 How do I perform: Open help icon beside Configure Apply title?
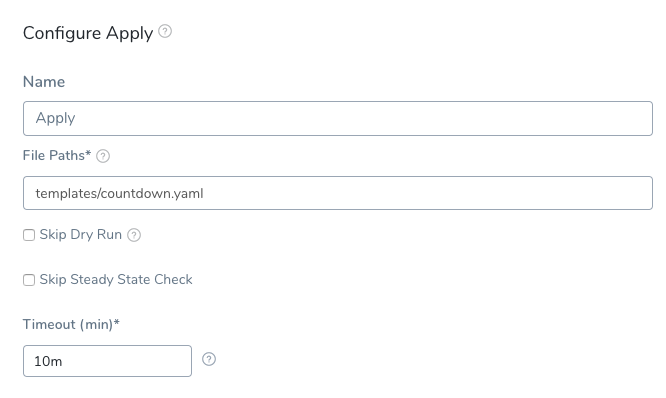tap(165, 31)
